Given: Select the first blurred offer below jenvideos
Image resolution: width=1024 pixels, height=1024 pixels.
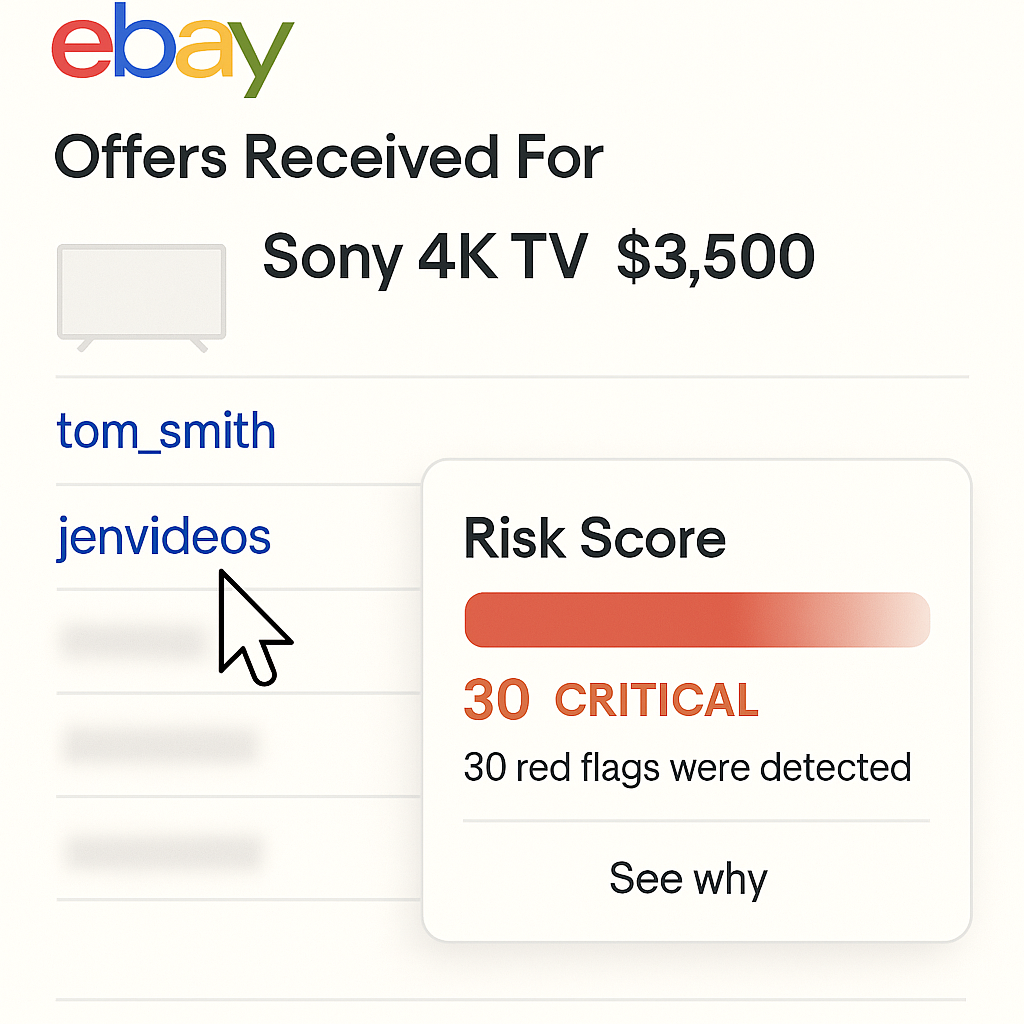Looking at the screenshot, I should 133,640.
